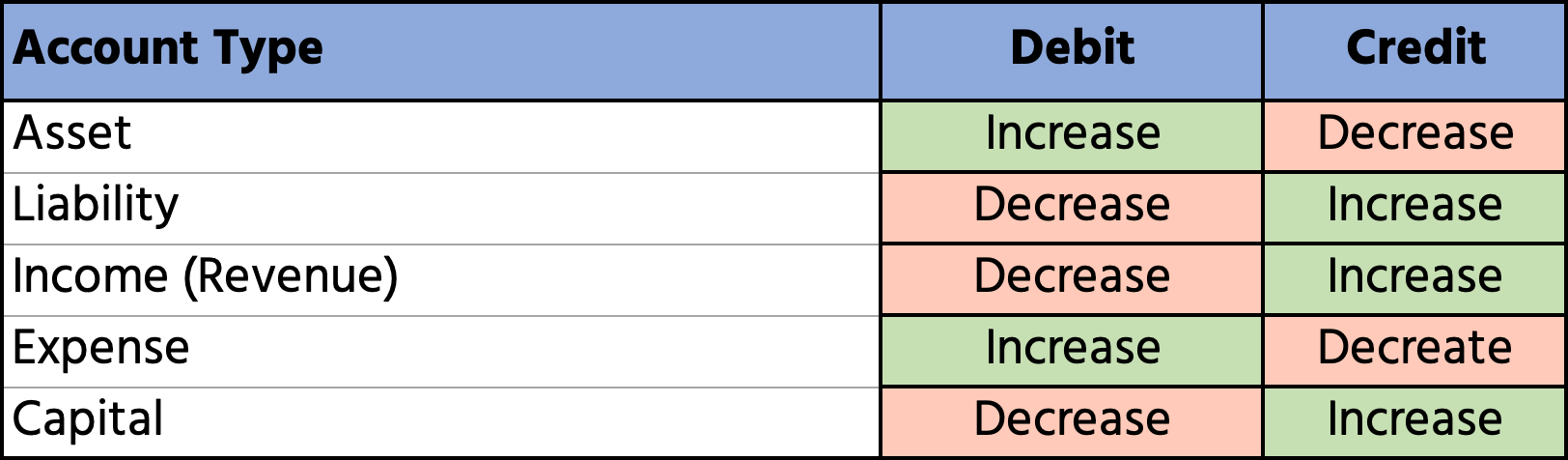Select Income row's Credit Increase cell
The width and height of the screenshot is (1568, 460).
1415,276
